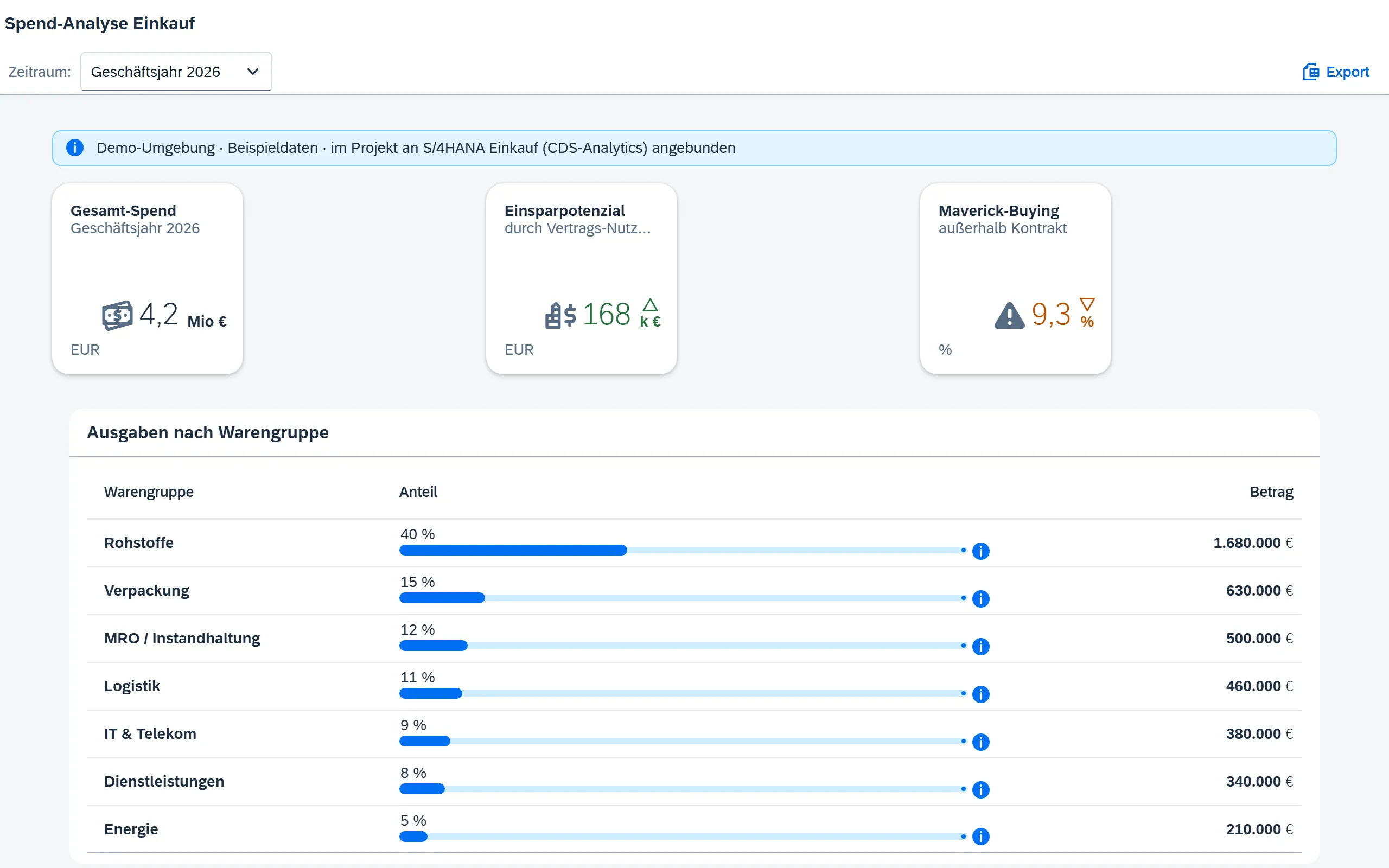Click the Demo-Umgebung Beispieldaten banner text
The height and width of the screenshot is (868, 1389).
point(416,148)
